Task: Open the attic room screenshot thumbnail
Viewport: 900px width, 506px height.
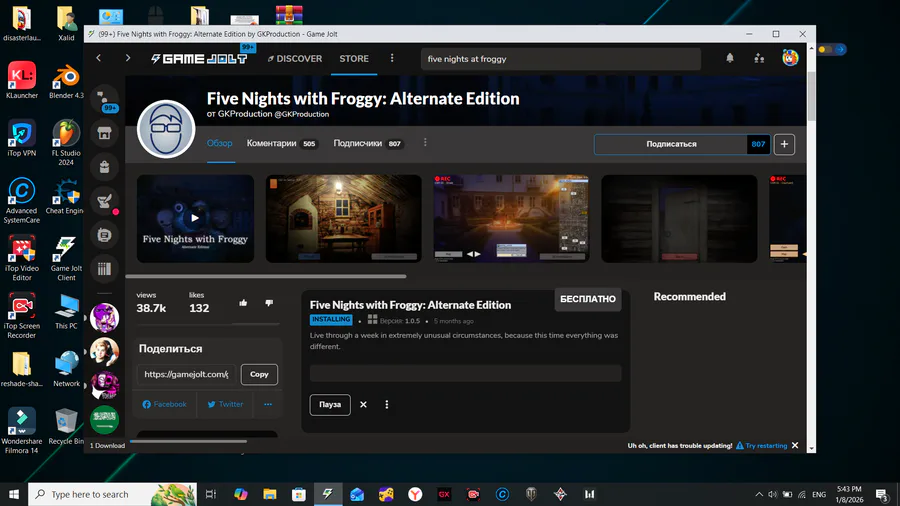Action: 343,219
